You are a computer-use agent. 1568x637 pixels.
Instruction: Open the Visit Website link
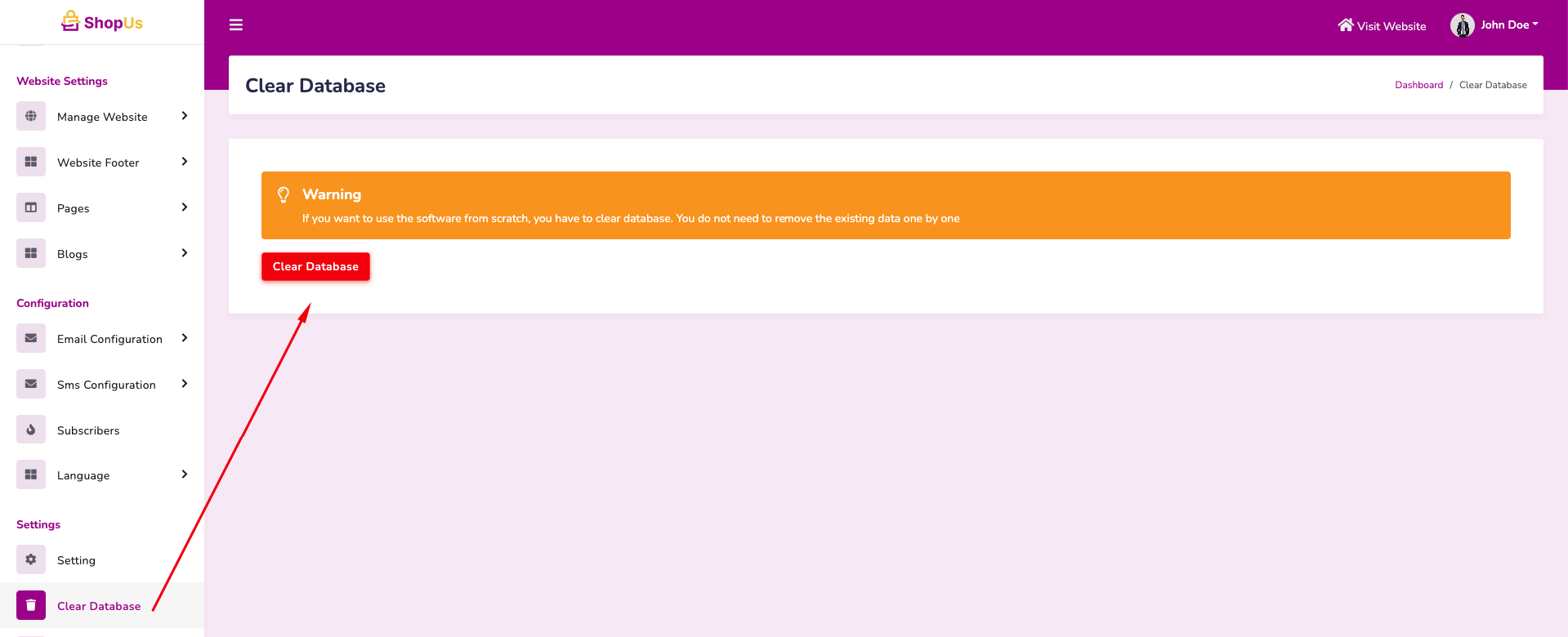(x=1382, y=26)
